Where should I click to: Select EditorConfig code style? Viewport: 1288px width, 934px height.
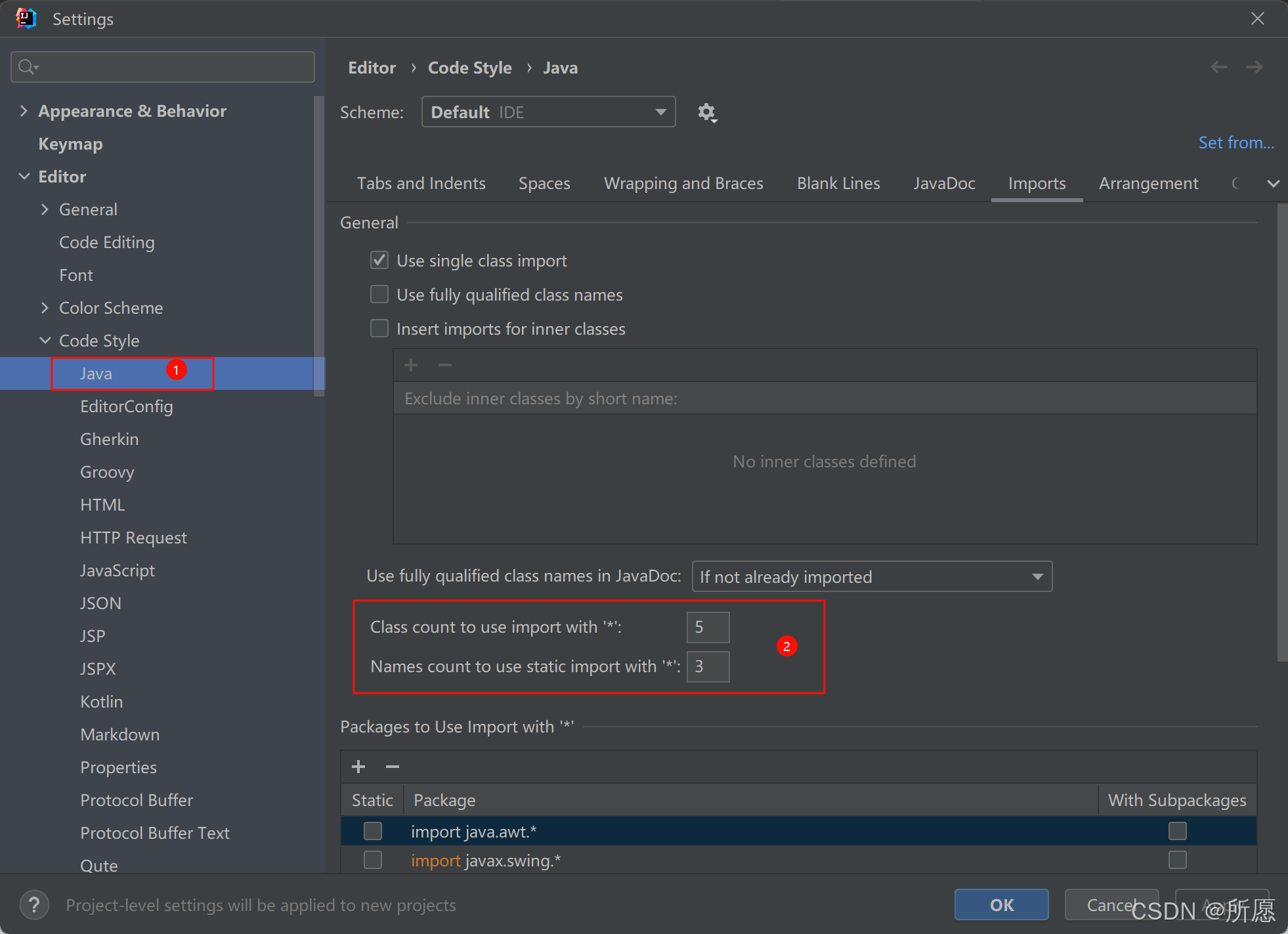127,406
